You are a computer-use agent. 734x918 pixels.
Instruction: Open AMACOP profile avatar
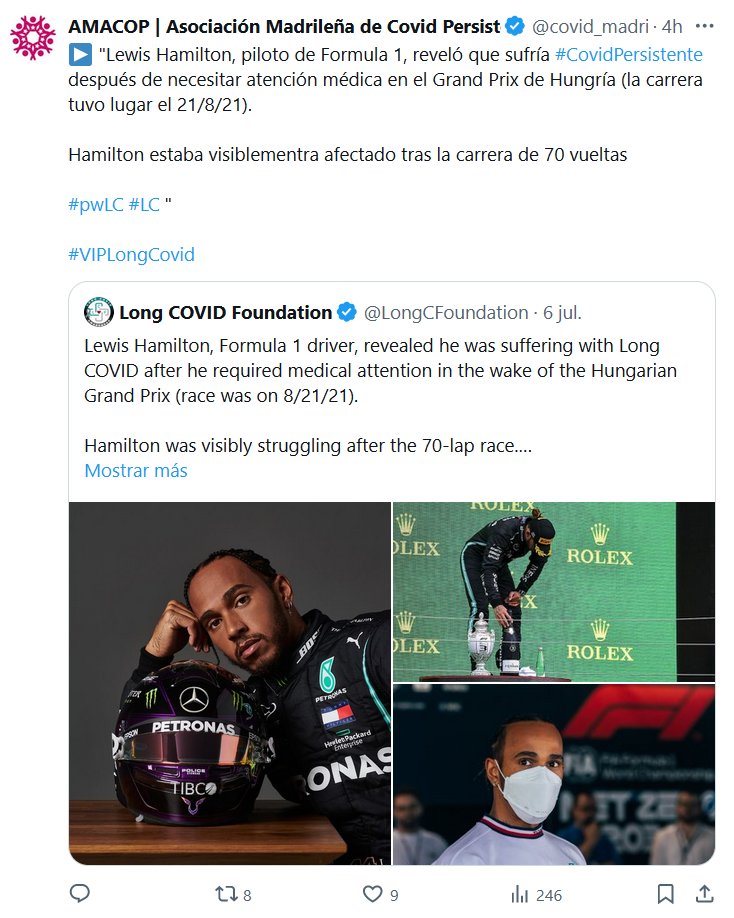point(32,37)
